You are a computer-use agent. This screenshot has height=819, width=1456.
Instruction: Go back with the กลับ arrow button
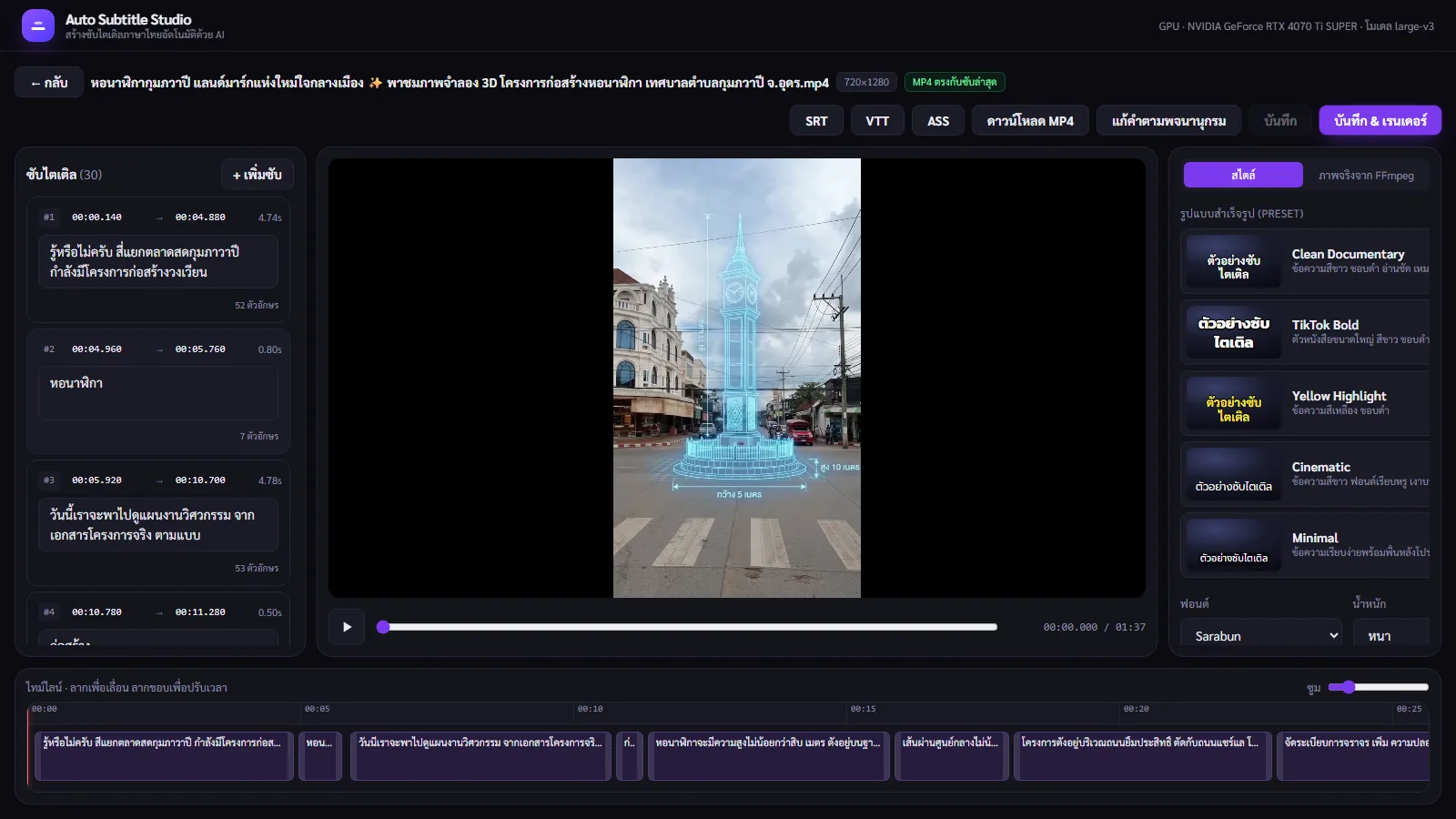[49, 83]
